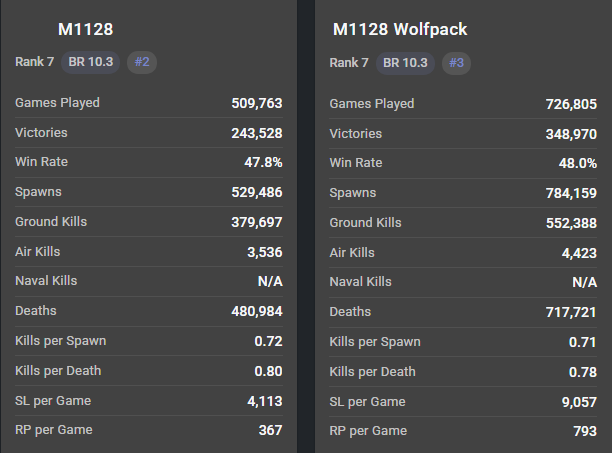Click the Rank 7 label on Wolfpack card

349,62
